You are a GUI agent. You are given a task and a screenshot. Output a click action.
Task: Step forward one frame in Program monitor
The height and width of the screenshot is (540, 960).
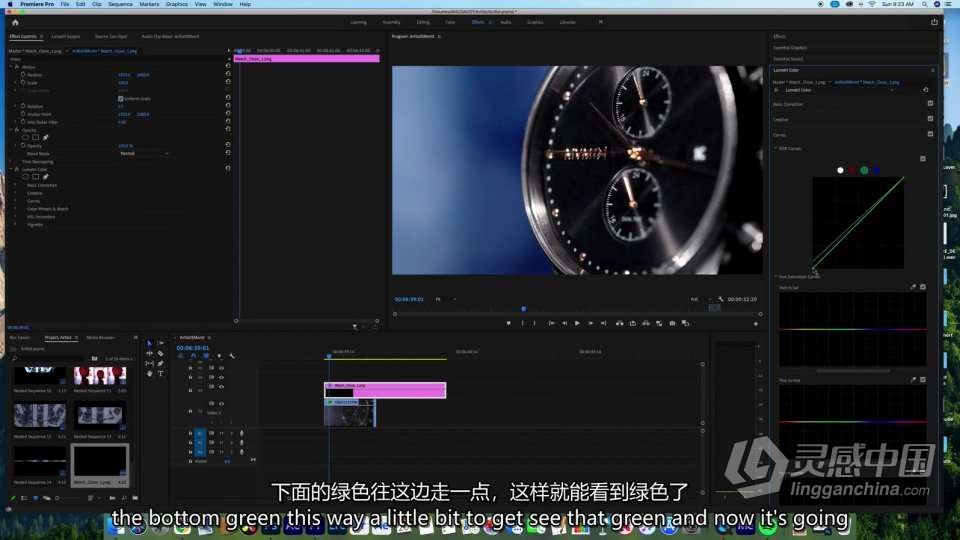point(590,323)
